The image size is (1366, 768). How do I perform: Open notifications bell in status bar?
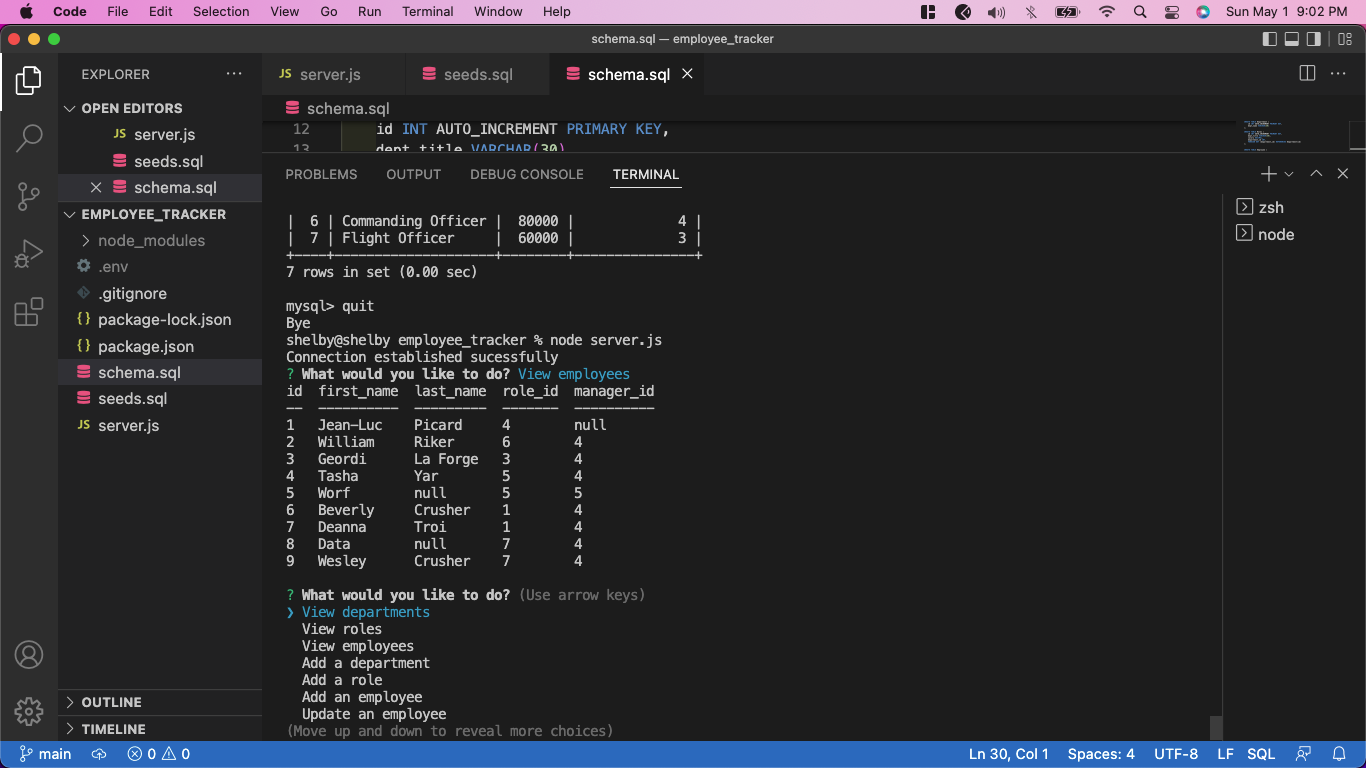tap(1340, 753)
